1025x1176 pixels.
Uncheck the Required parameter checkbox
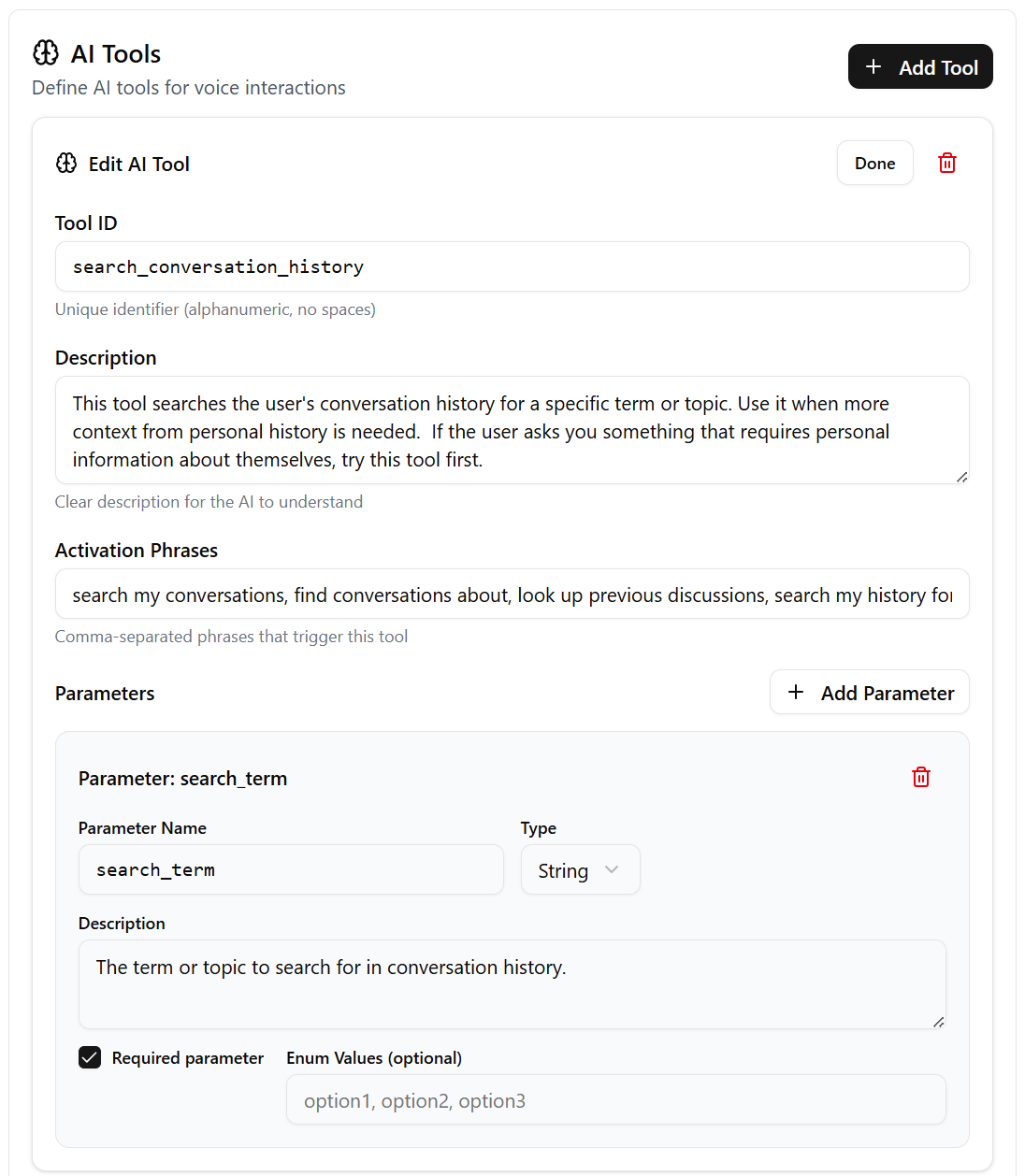(90, 1057)
